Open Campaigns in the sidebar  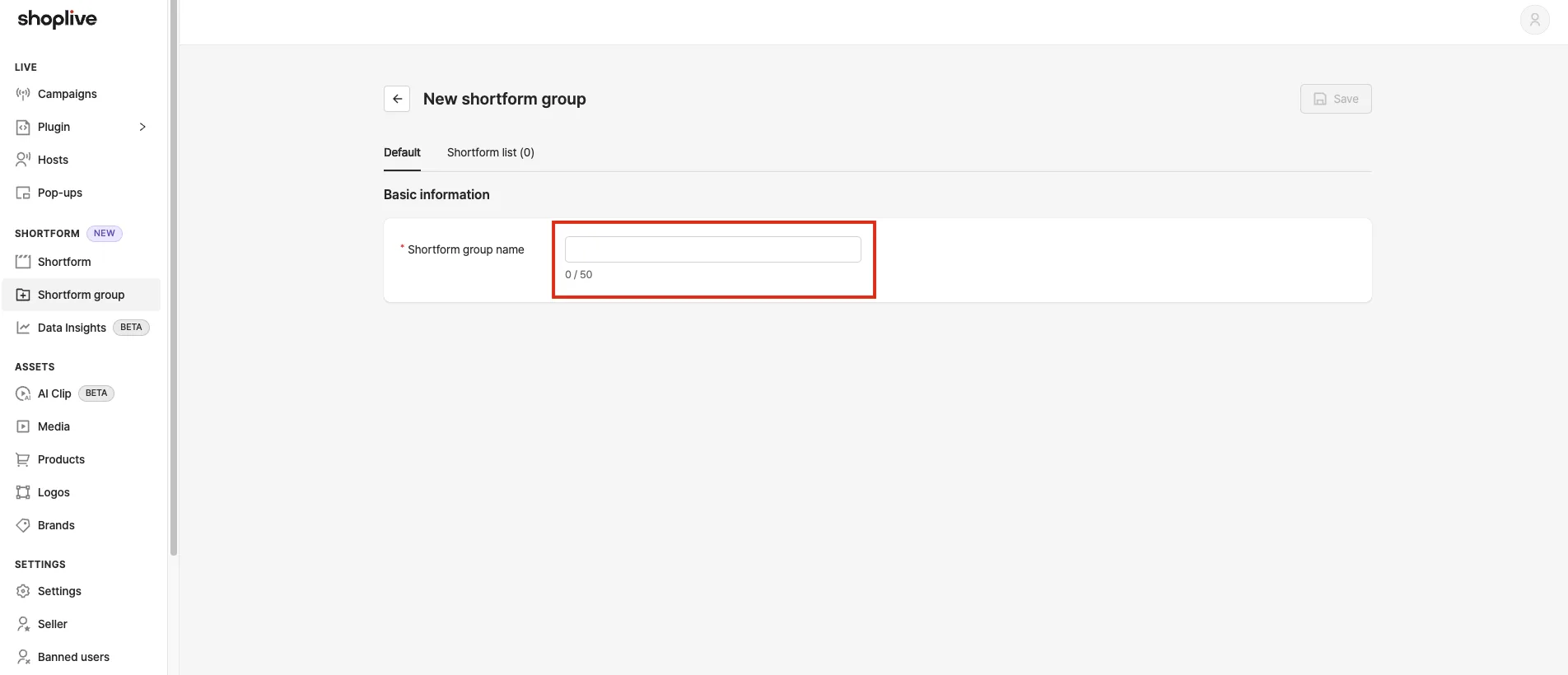pos(68,94)
